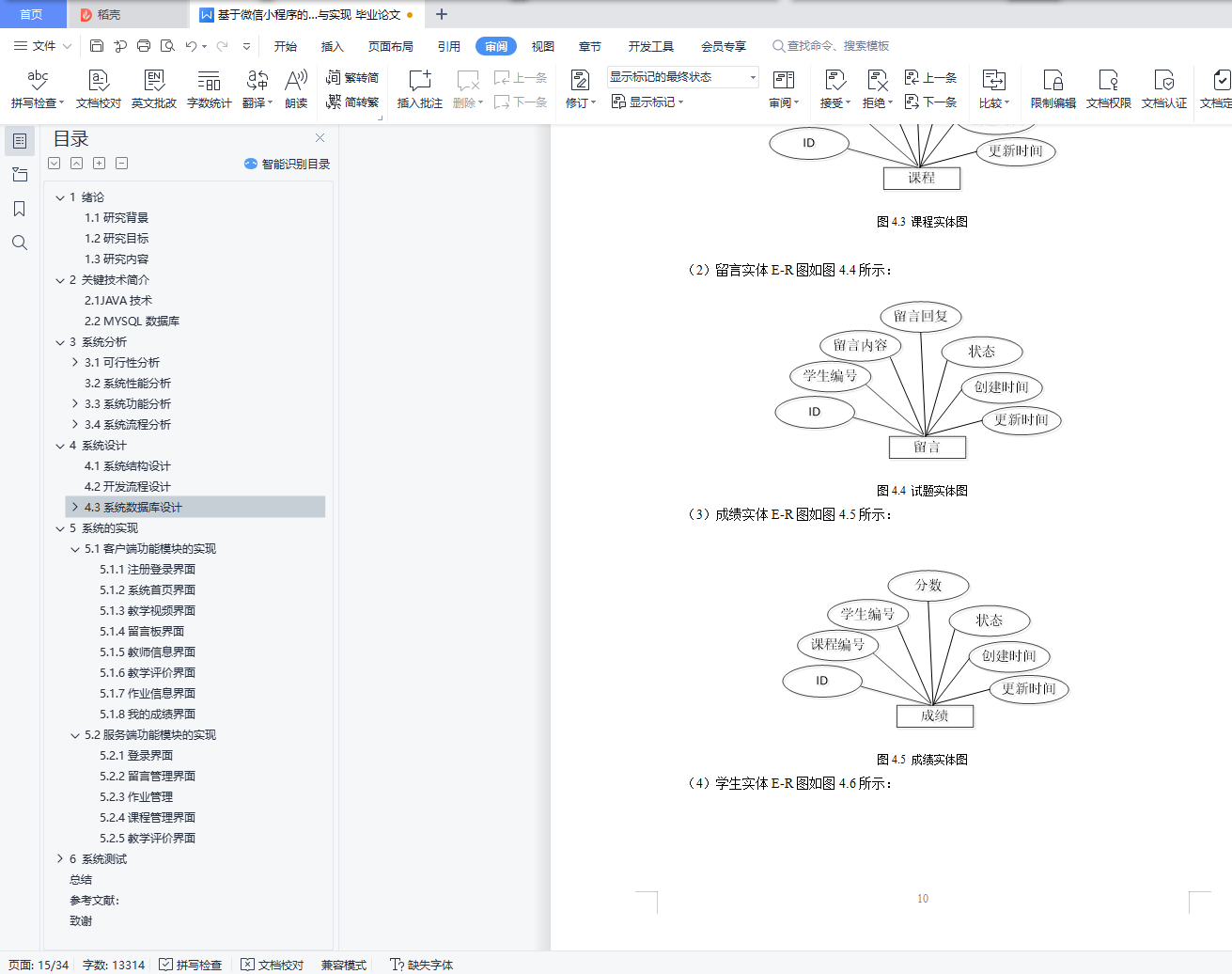The image size is (1232, 974).
Task: Open document certification (文档认证)
Action: point(1164,89)
